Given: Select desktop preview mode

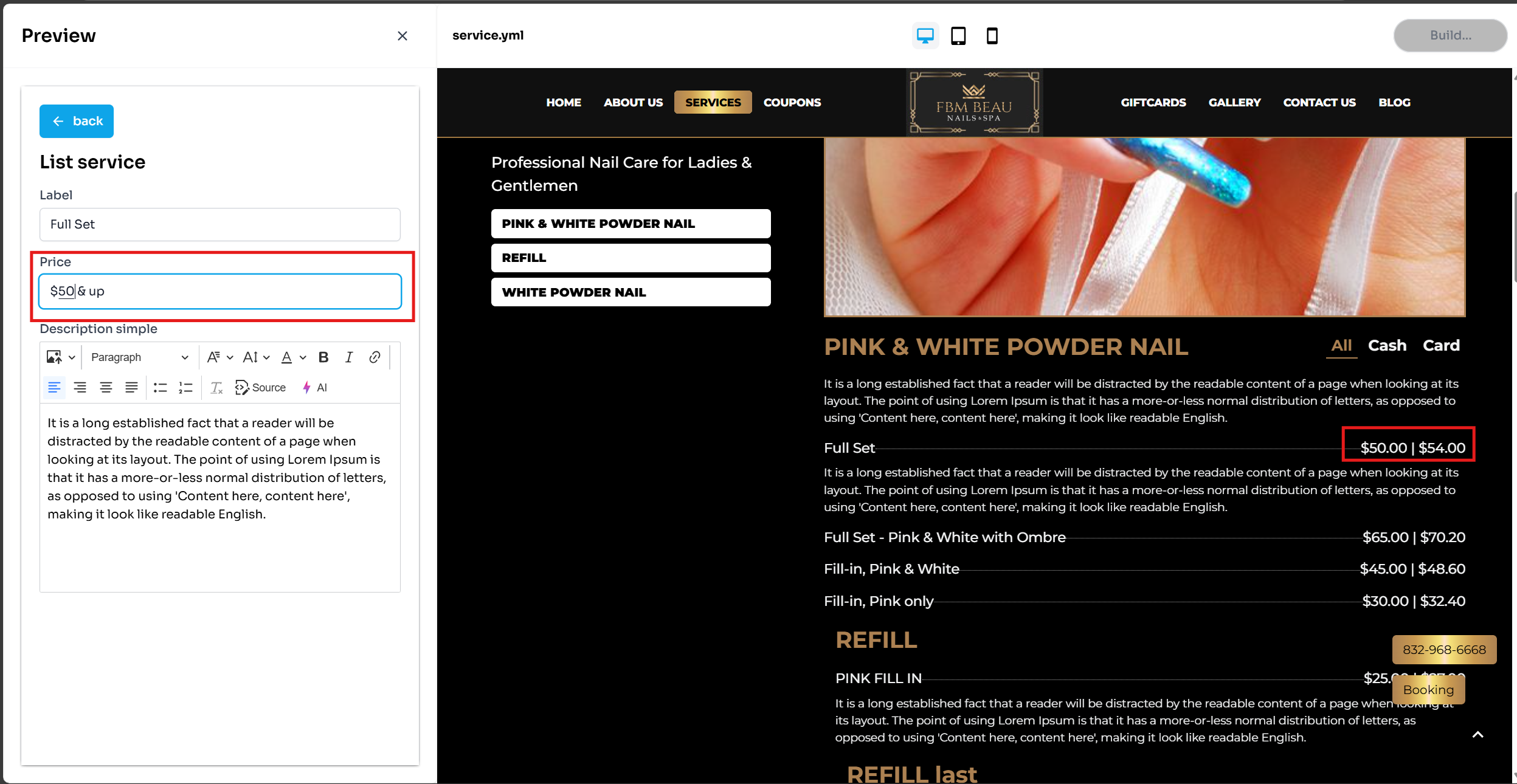Looking at the screenshot, I should coord(925,36).
